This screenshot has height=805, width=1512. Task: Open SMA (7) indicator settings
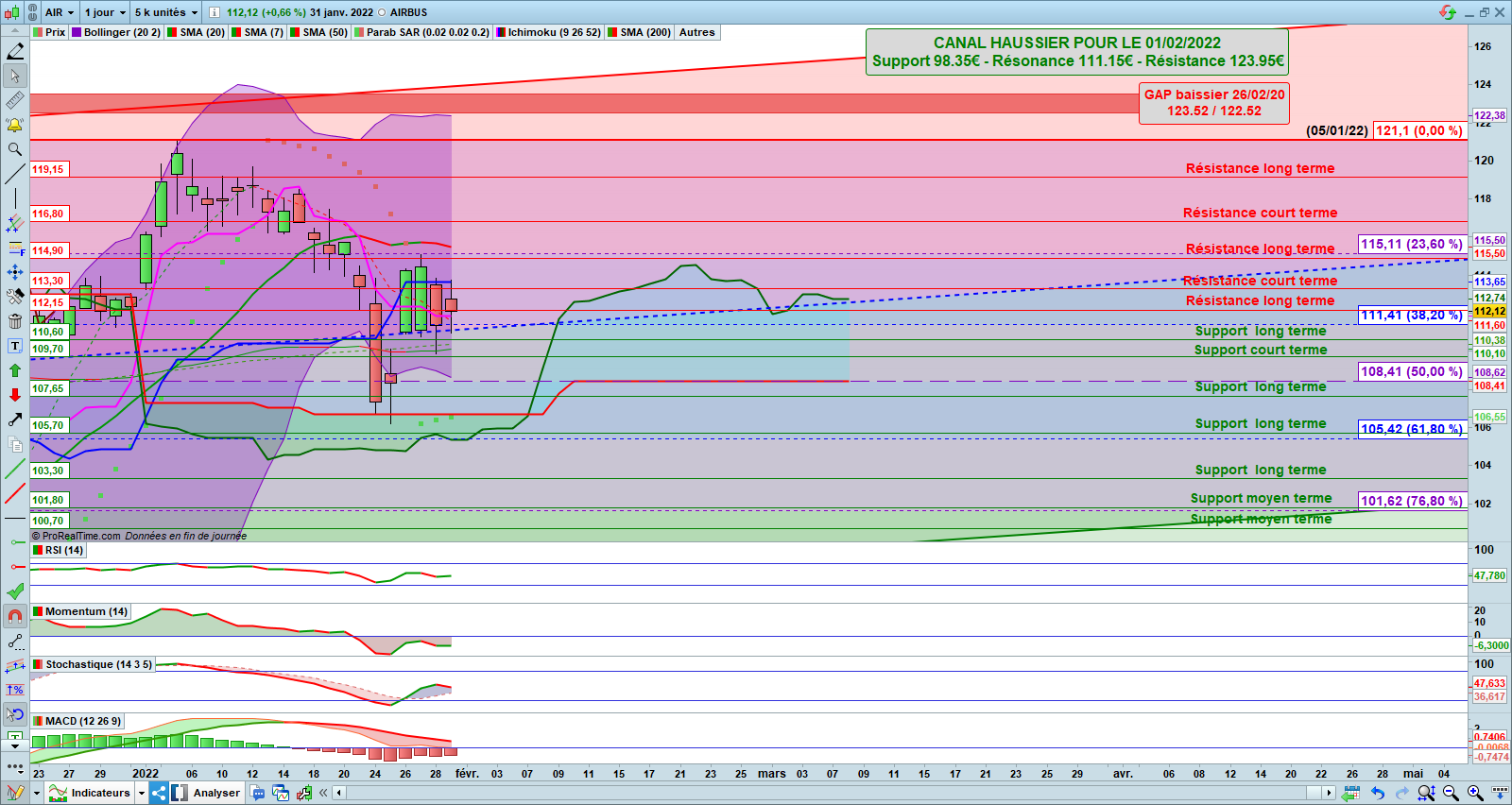258,32
